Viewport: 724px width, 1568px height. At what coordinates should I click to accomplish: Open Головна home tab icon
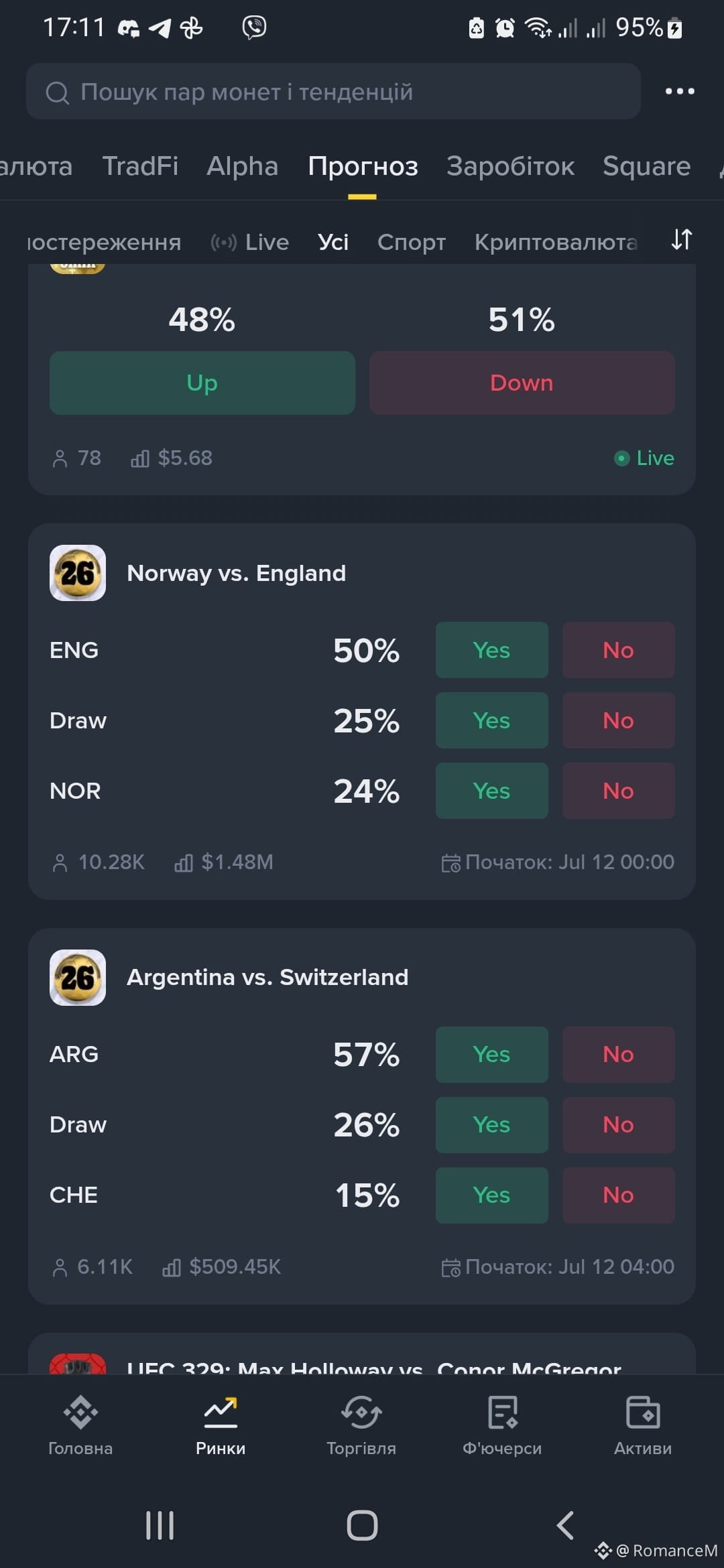80,1413
